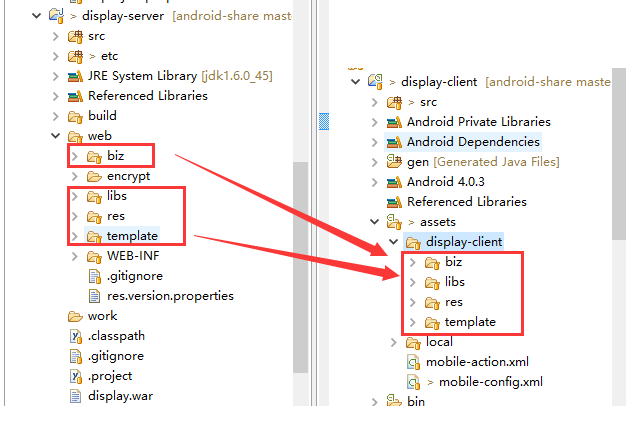Click the .project file icon
The width and height of the screenshot is (637, 424).
tap(76, 376)
